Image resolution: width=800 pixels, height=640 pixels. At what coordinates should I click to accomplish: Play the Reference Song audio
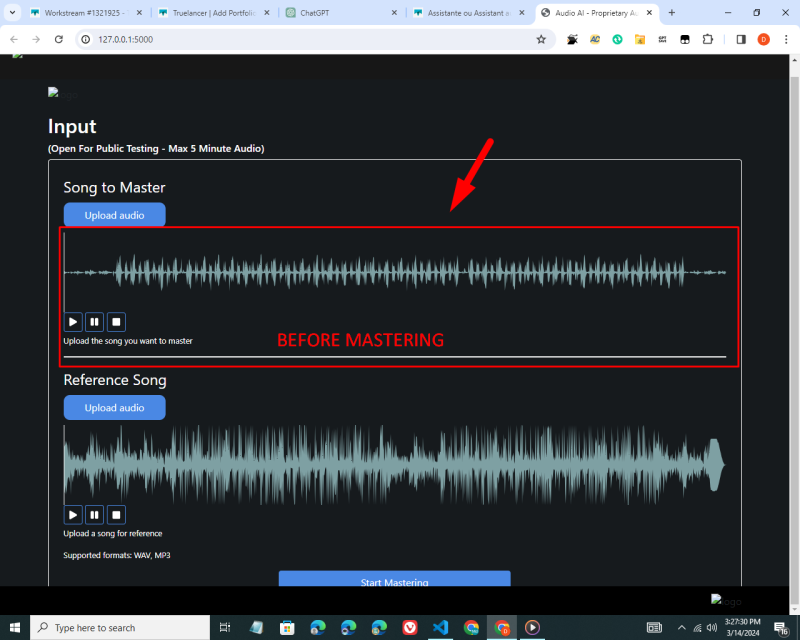click(73, 515)
